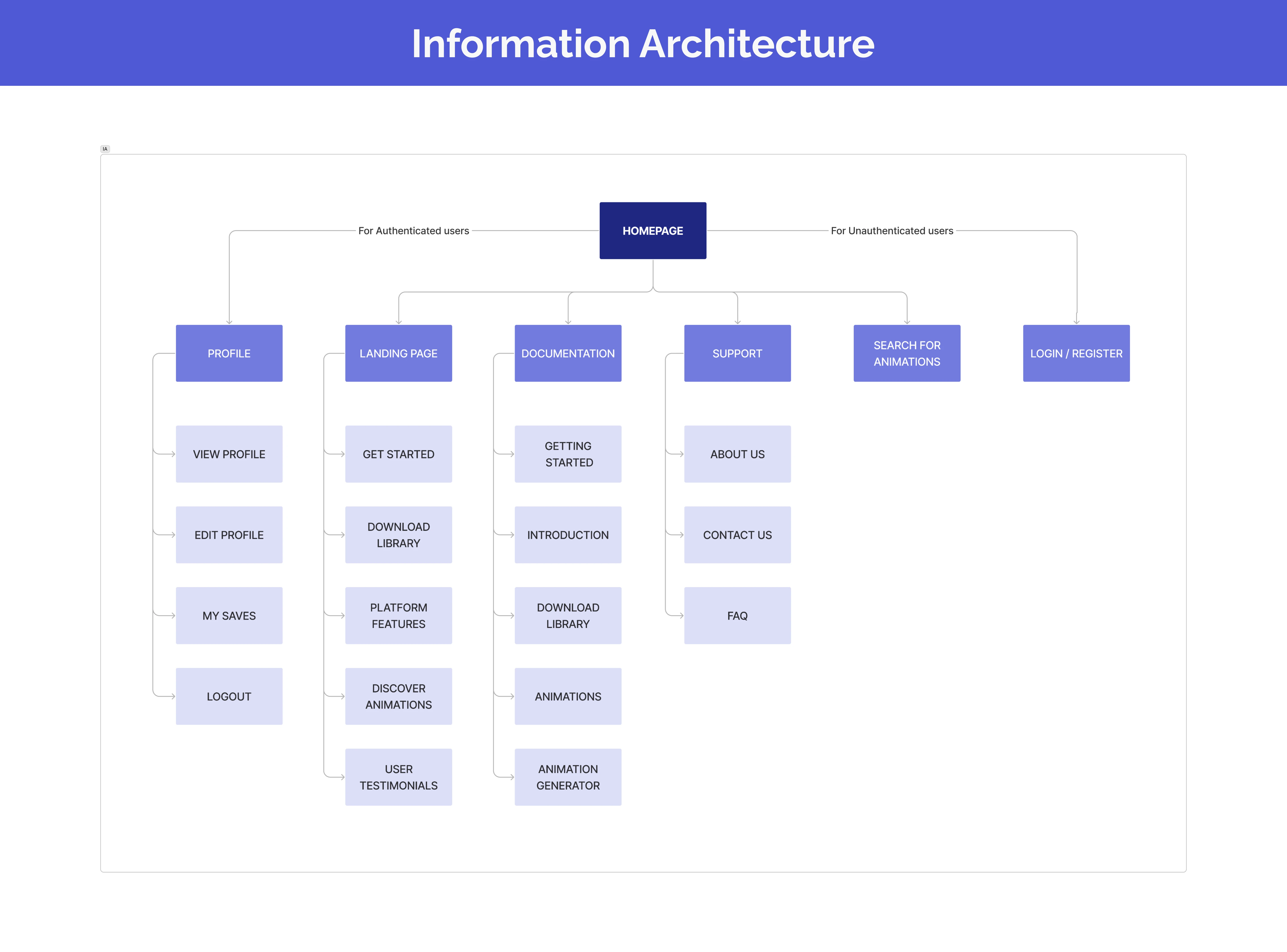
Task: Click the ANIMATION GENERATOR box
Action: point(568,777)
